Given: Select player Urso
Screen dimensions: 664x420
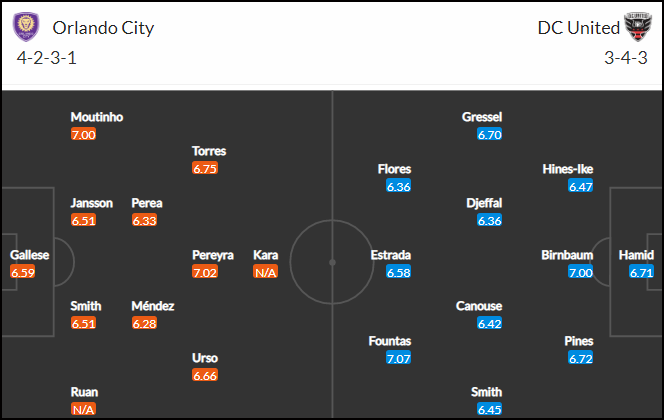Looking at the screenshot, I should [205, 358].
